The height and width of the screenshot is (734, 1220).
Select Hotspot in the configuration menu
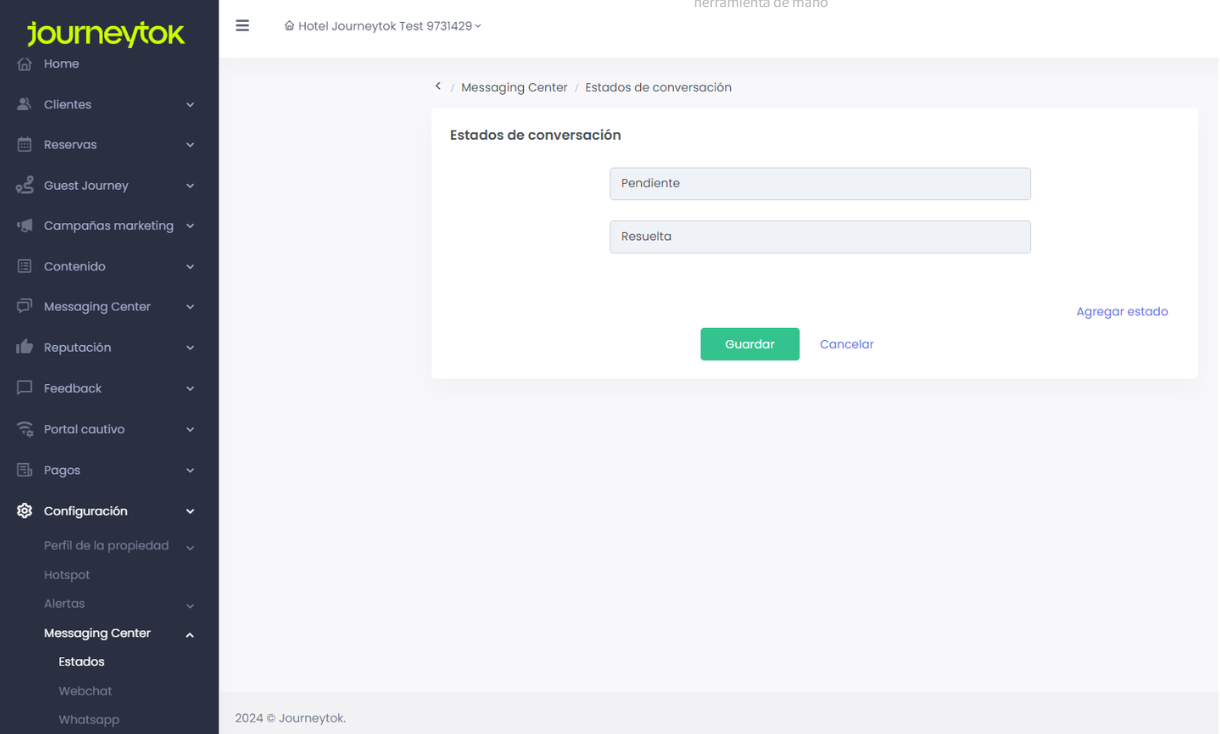coord(67,575)
